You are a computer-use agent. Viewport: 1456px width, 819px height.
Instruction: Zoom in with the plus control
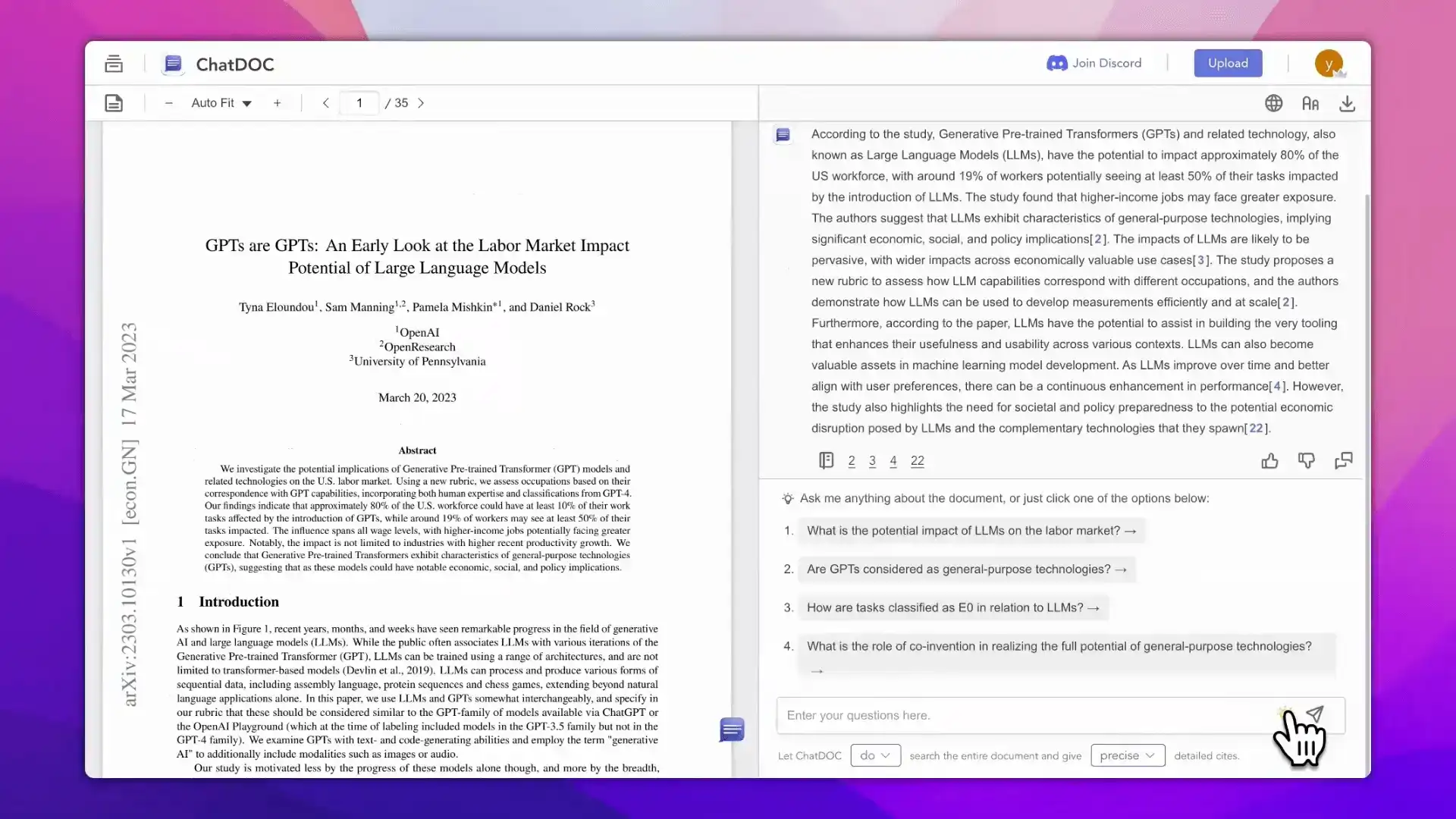(x=278, y=103)
